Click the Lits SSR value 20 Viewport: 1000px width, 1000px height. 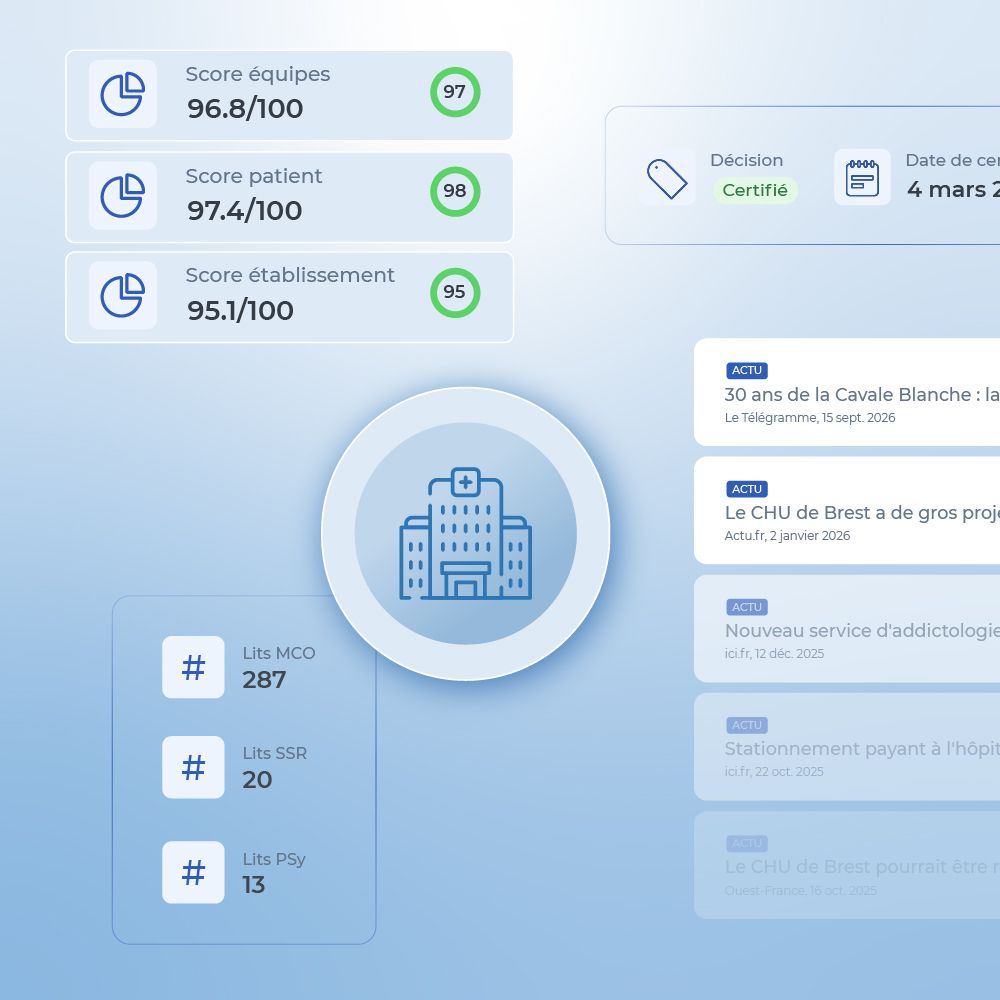pyautogui.click(x=257, y=780)
